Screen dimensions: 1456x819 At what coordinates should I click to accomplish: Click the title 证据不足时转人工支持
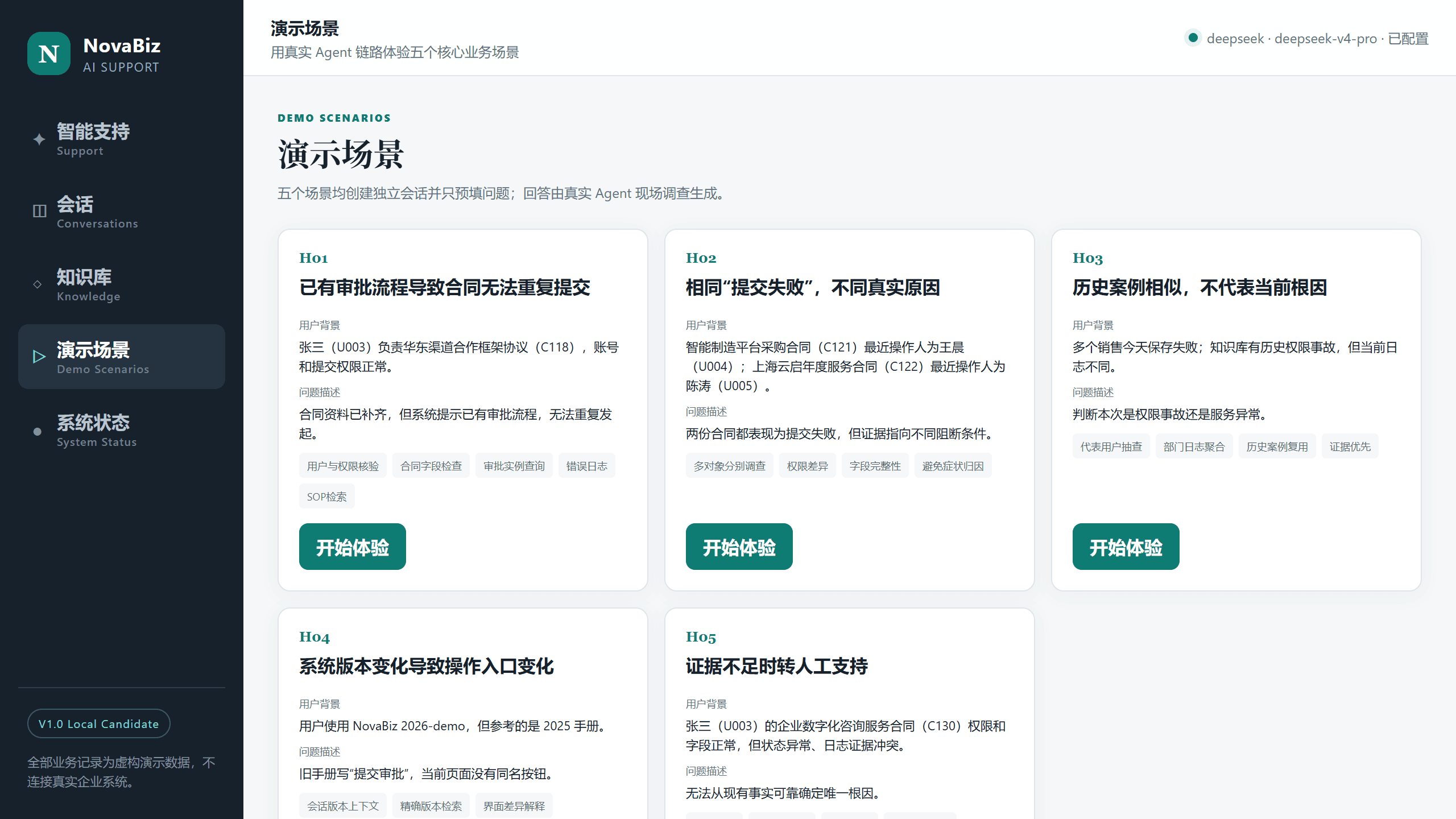click(777, 666)
